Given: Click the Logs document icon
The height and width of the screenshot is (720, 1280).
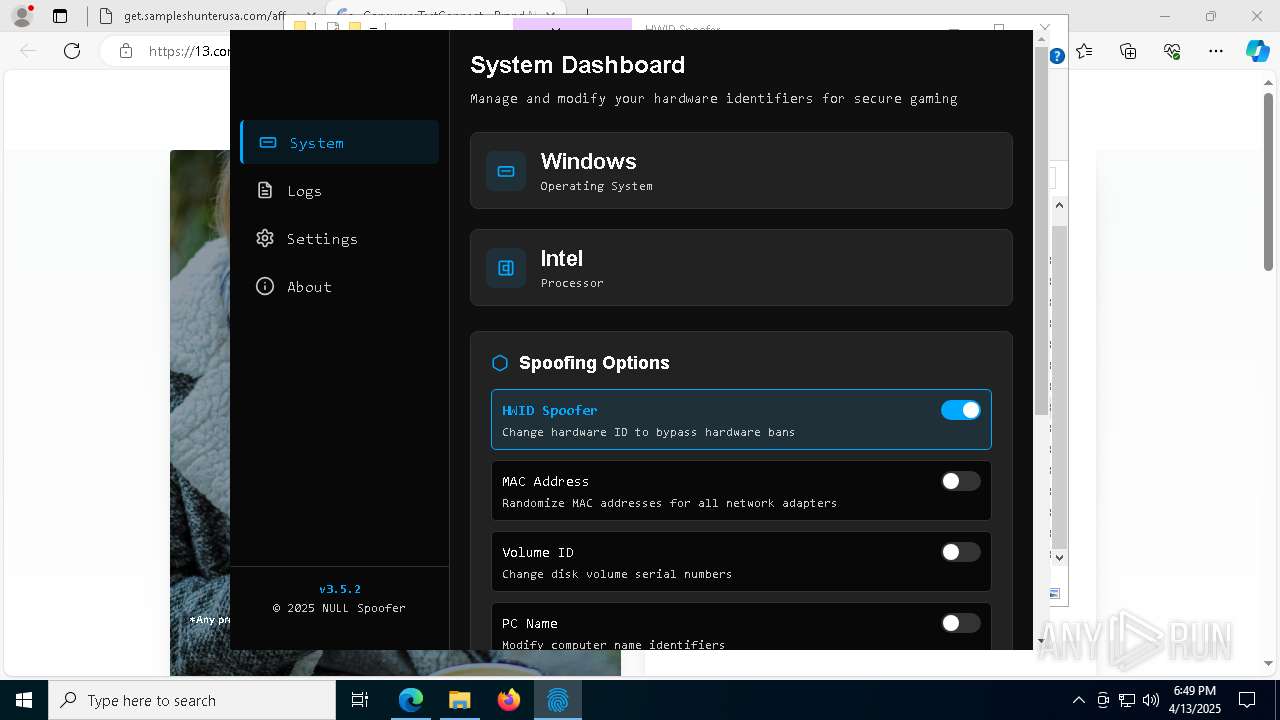Looking at the screenshot, I should 265,190.
